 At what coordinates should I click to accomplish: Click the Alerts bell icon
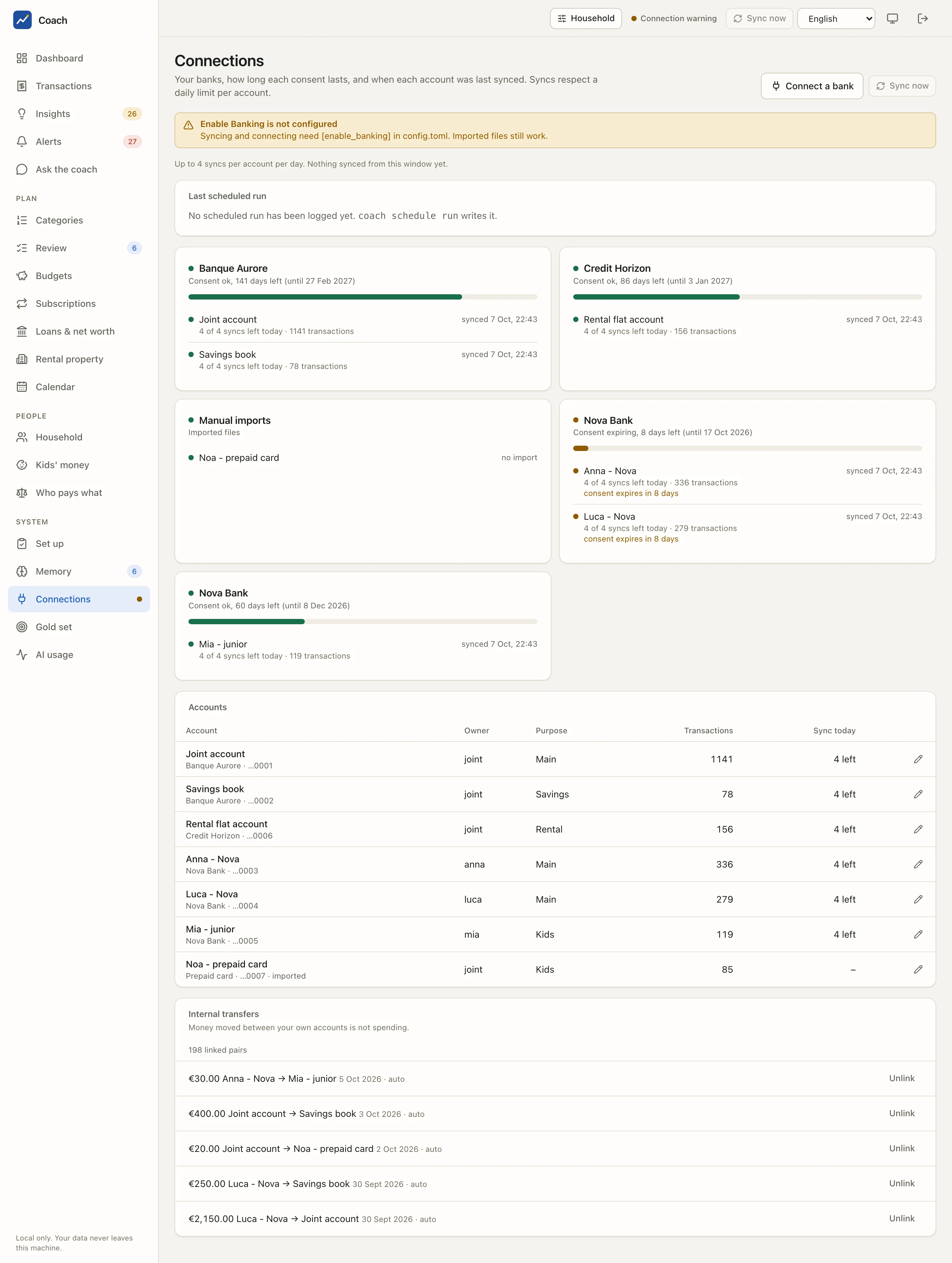22,142
